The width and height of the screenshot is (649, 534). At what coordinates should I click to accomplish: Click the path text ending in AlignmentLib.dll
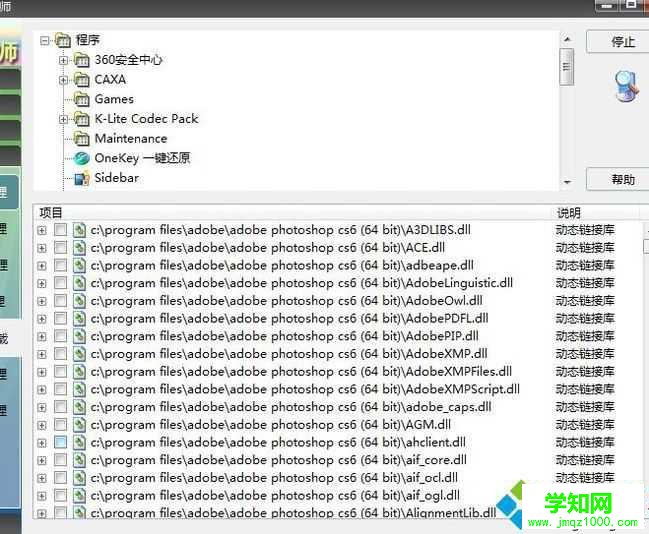(x=293, y=513)
